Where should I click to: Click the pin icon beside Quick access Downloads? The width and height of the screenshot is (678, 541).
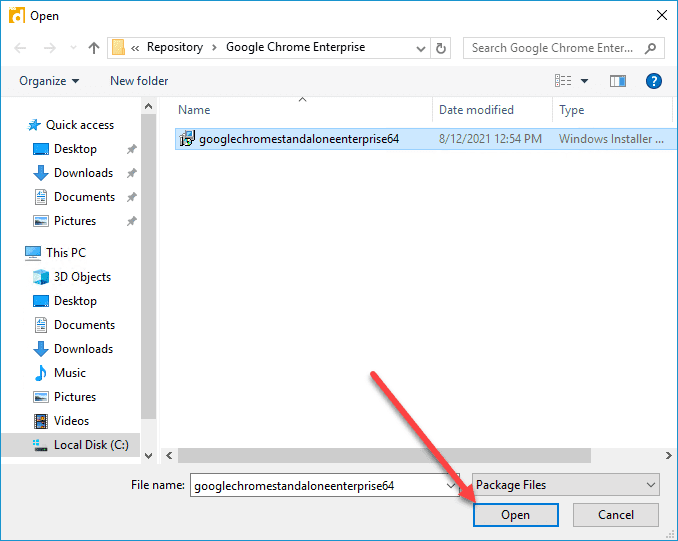[x=131, y=173]
